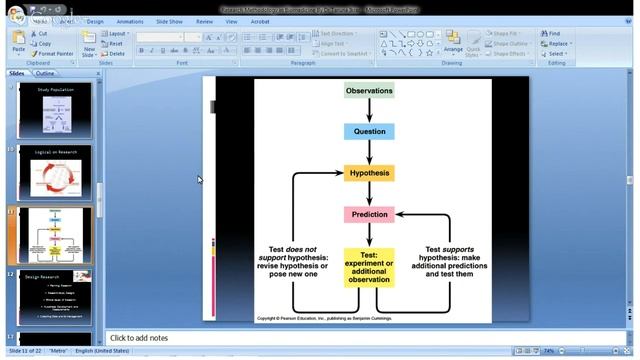The height and width of the screenshot is (360, 640).
Task: Open the Replace dropdown arrow
Action: coord(571,44)
